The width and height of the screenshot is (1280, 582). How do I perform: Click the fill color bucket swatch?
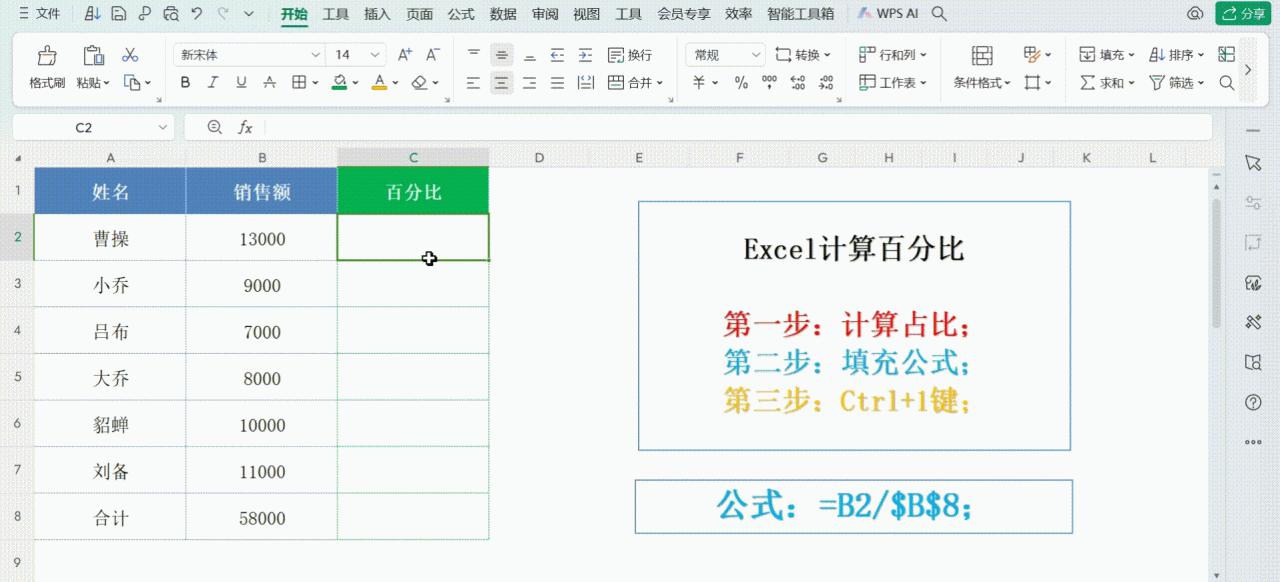[x=340, y=83]
